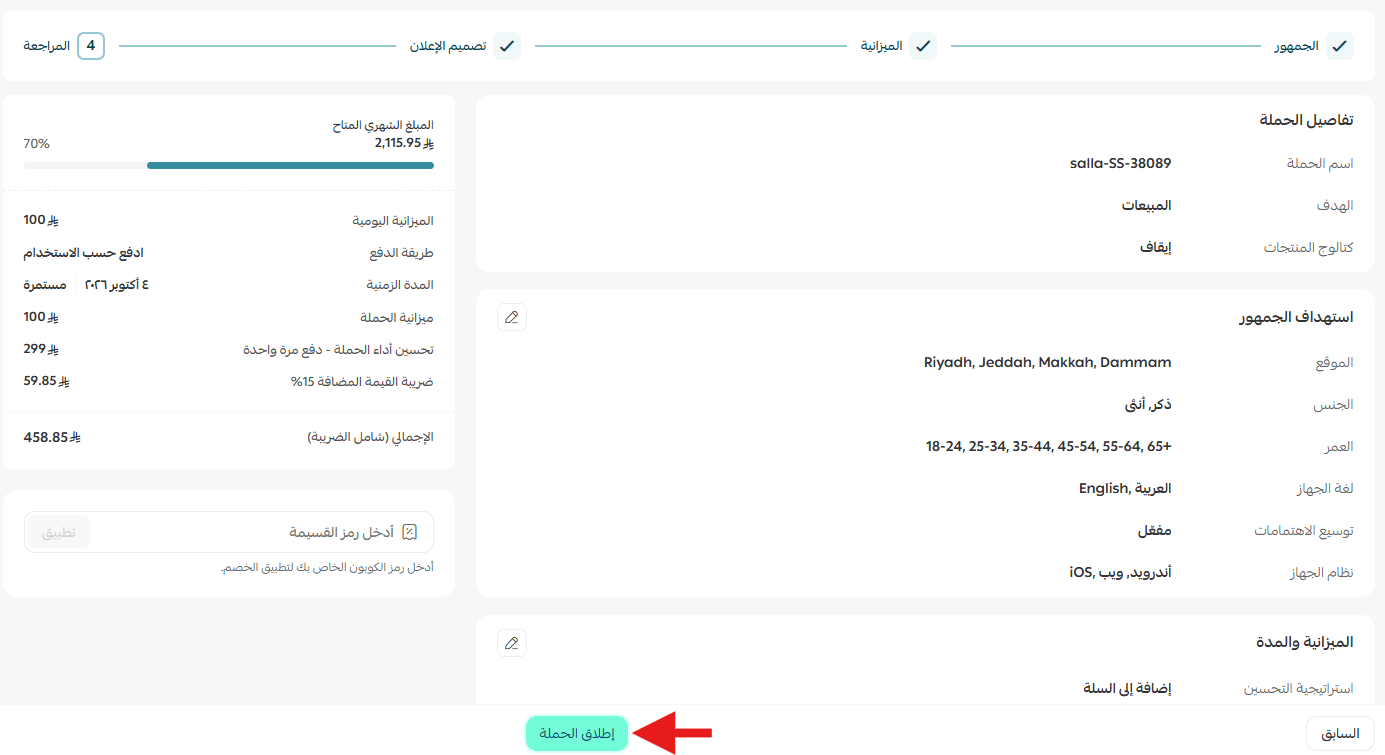The image size is (1385, 755).
Task: Click the device language value English, العربية
Action: pos(1125,488)
